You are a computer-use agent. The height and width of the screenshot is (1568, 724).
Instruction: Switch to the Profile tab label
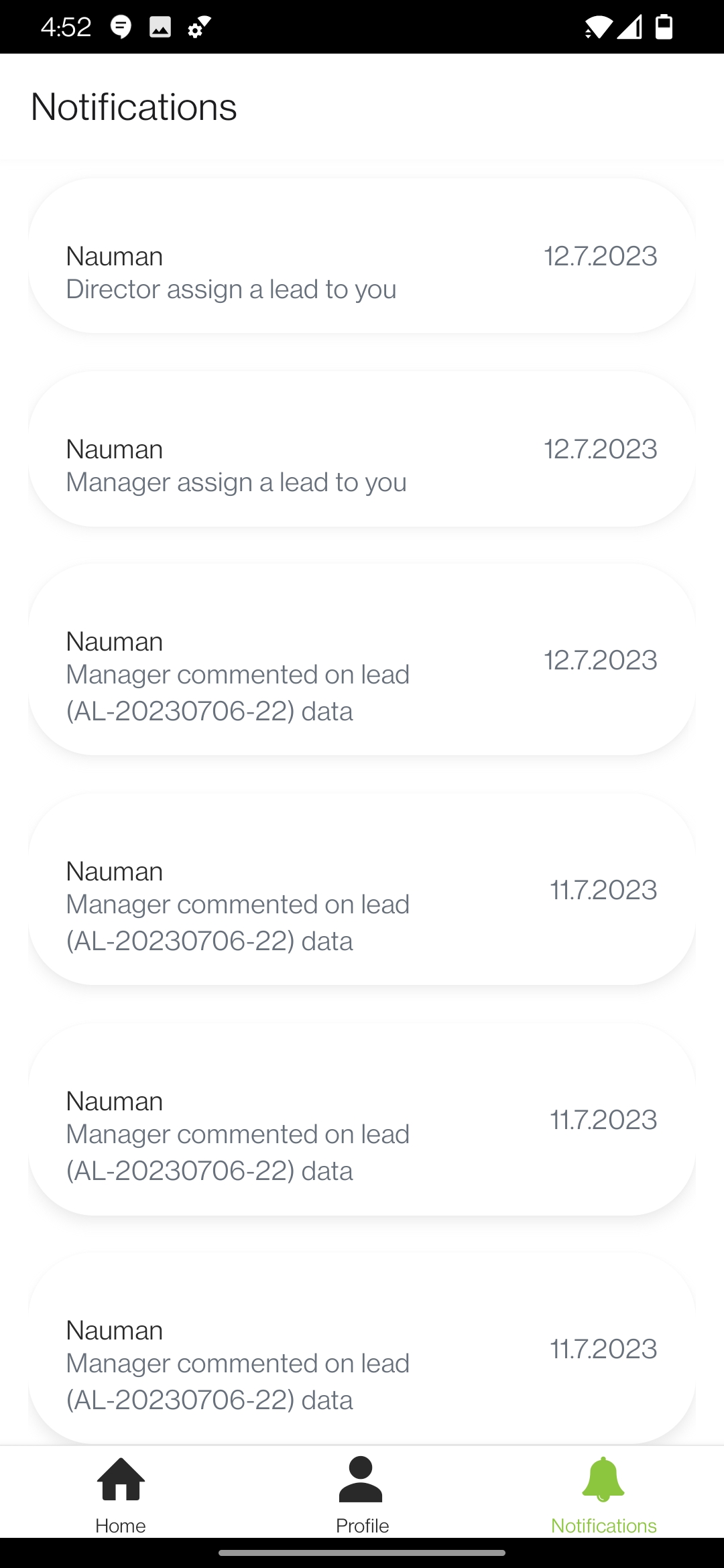point(362,1526)
